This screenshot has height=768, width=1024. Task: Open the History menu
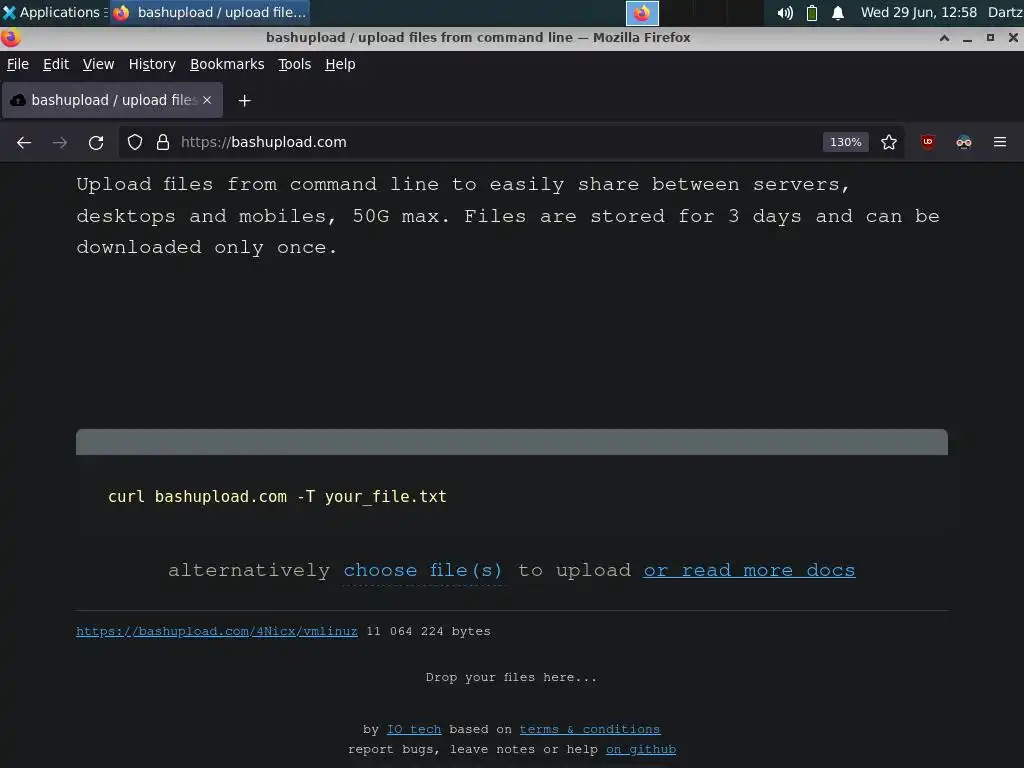pos(152,64)
